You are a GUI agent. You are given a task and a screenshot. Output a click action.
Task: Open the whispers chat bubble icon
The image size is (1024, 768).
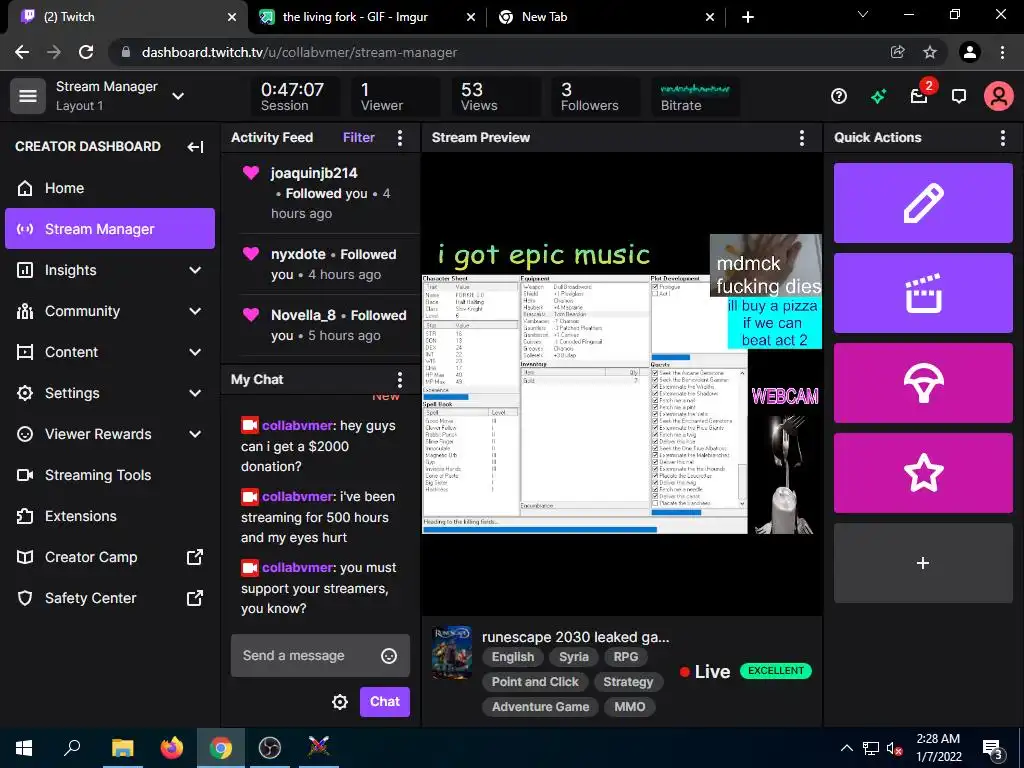(959, 97)
